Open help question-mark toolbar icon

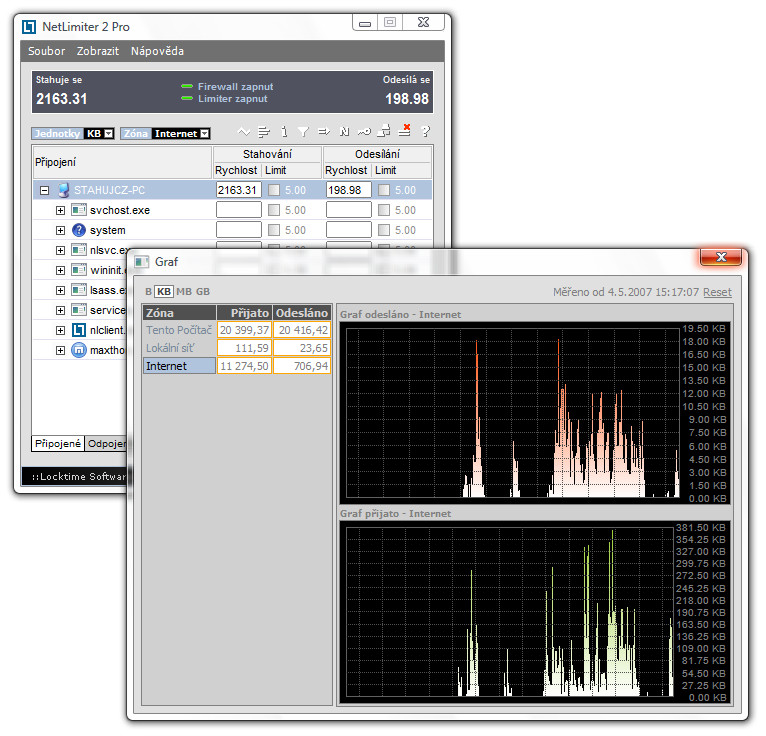click(426, 131)
